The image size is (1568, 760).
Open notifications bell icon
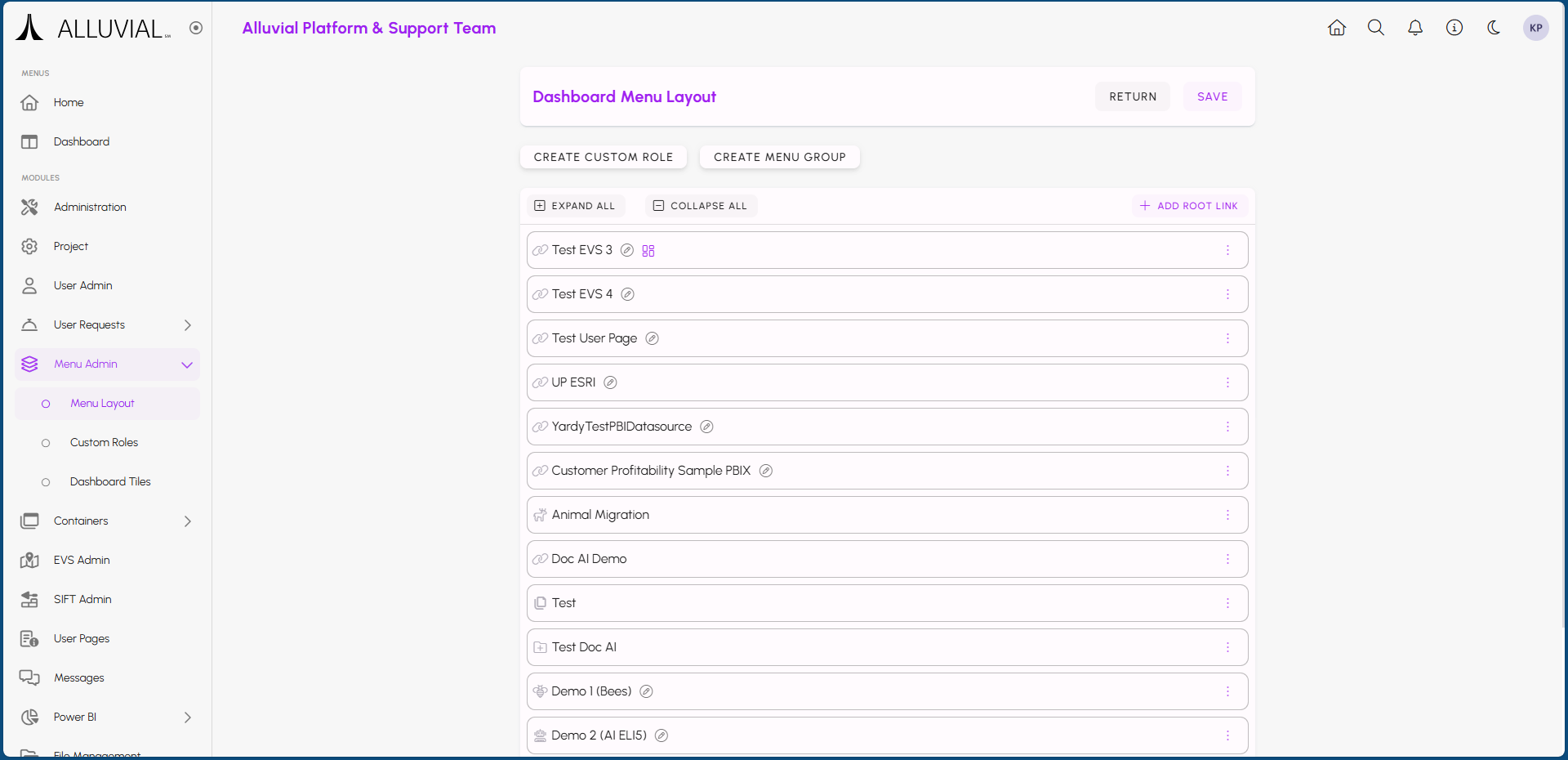point(1415,28)
